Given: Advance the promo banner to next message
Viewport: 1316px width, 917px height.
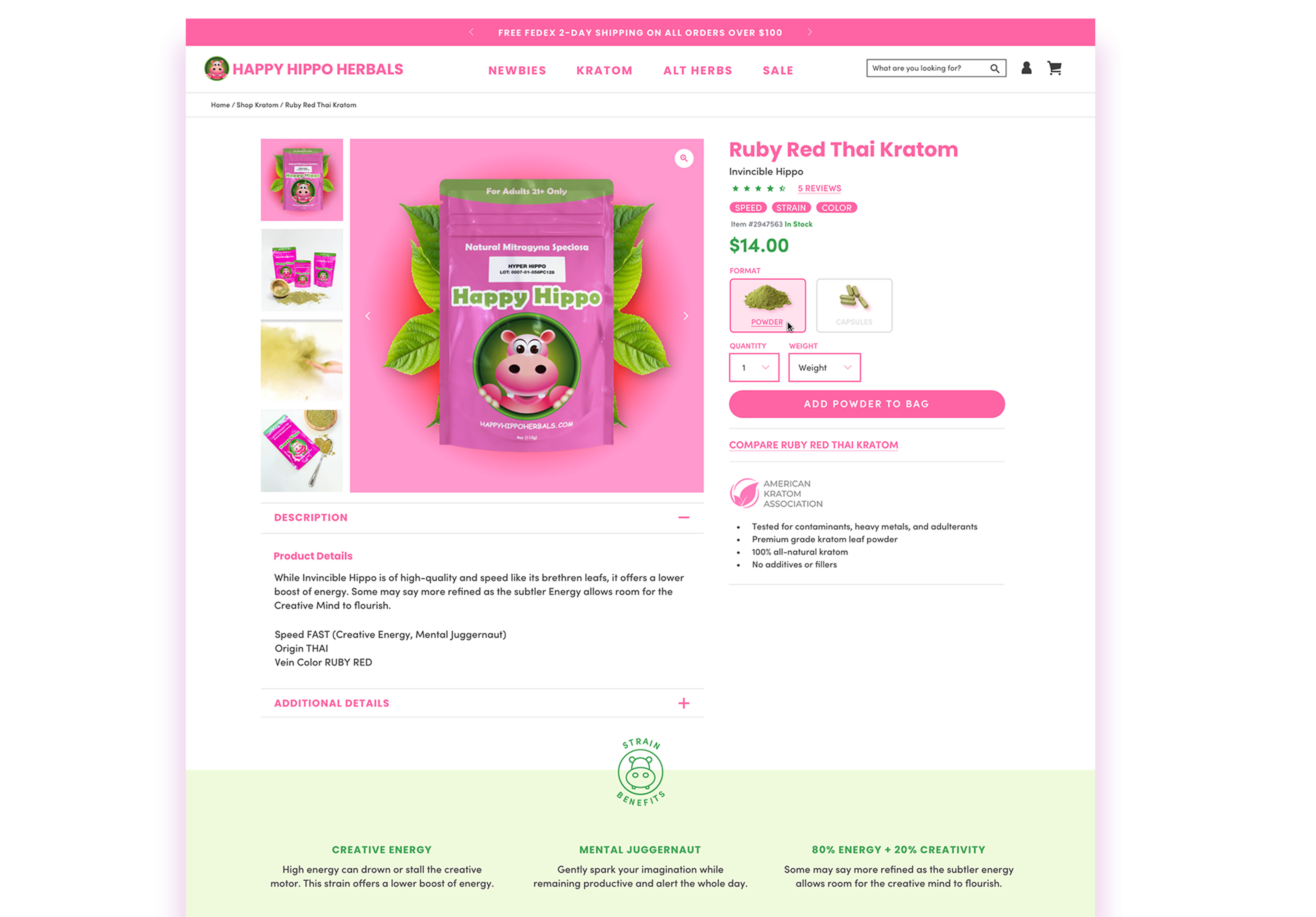Looking at the screenshot, I should pyautogui.click(x=809, y=32).
